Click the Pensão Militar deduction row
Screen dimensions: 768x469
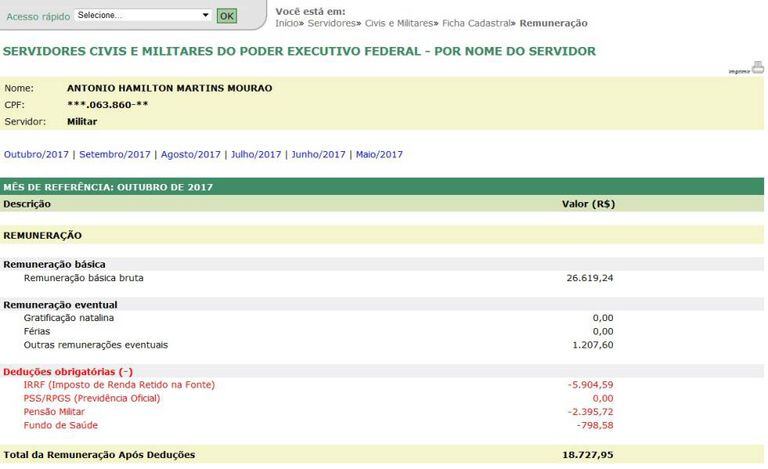[54, 412]
